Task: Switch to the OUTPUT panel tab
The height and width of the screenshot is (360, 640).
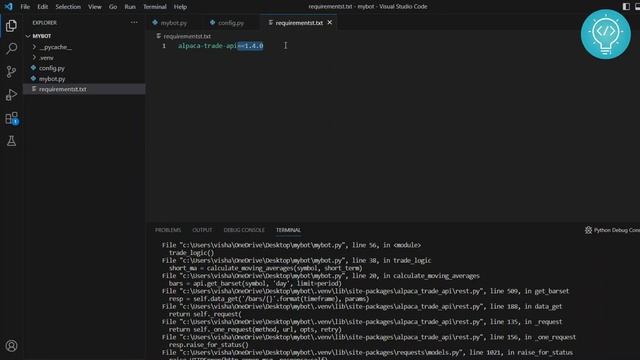Action: [202, 230]
